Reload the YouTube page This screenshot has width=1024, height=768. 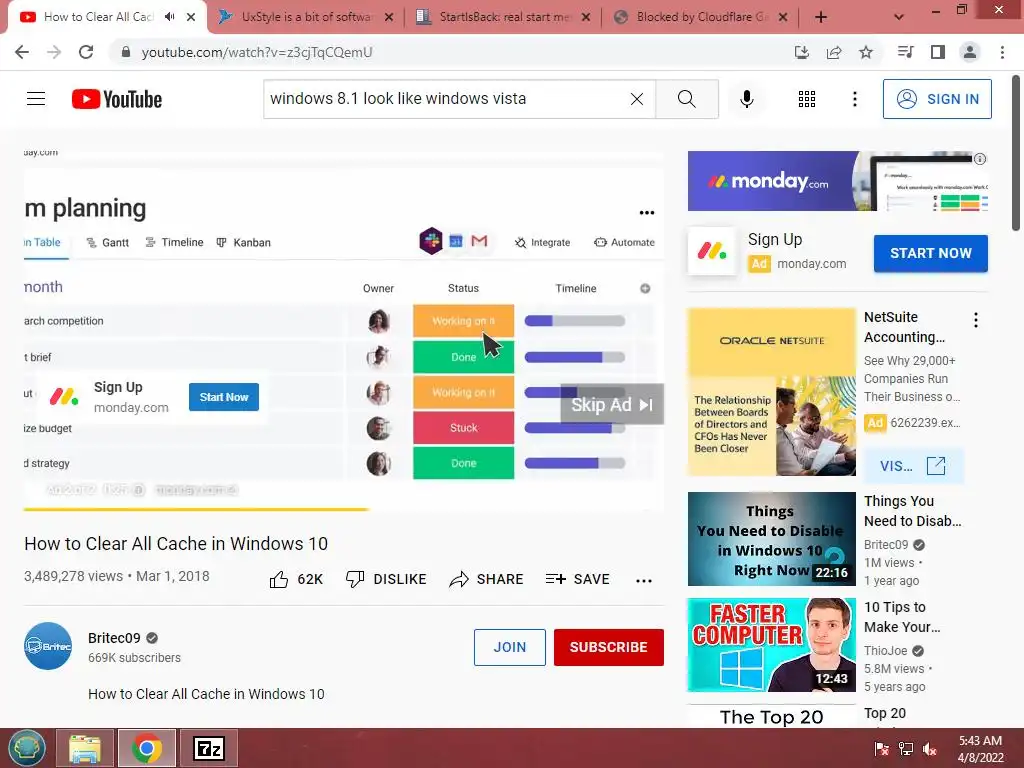click(x=86, y=52)
